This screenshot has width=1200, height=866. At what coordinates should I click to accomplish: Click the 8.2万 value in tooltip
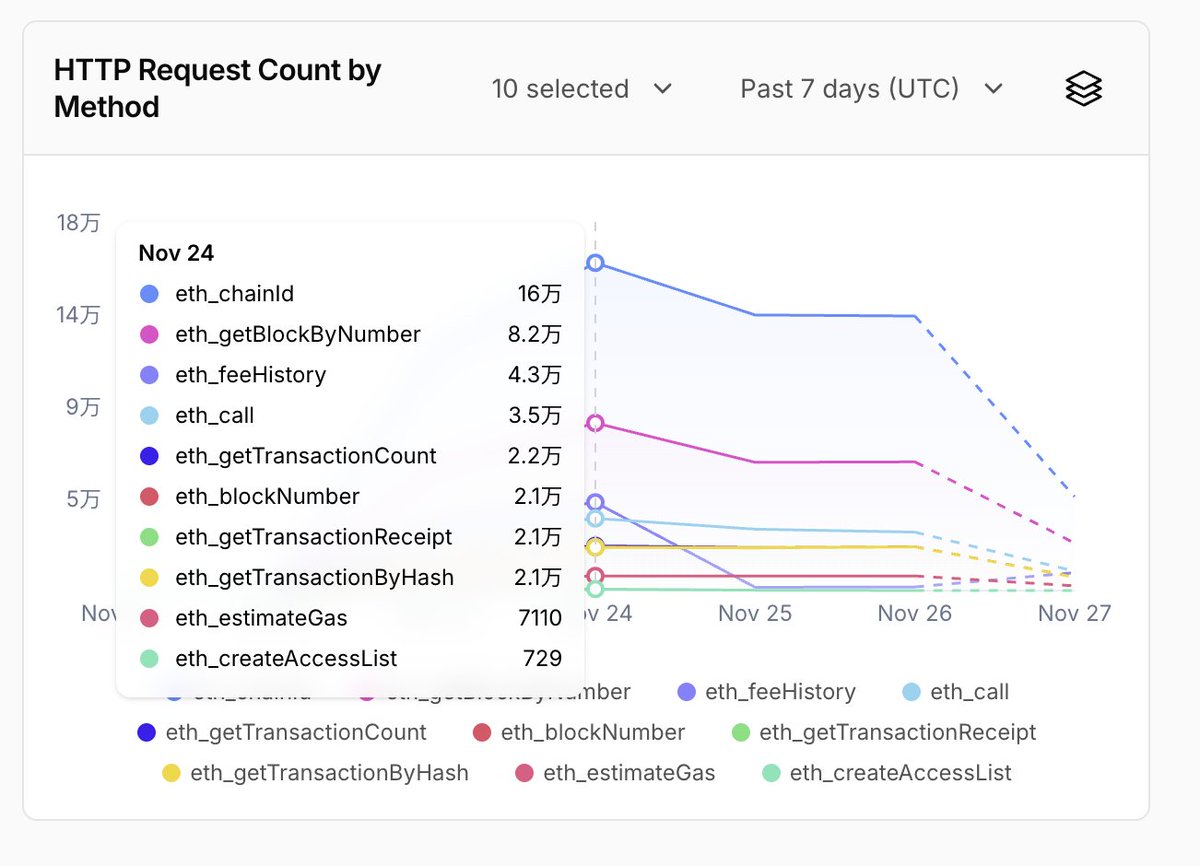pyautogui.click(x=535, y=334)
